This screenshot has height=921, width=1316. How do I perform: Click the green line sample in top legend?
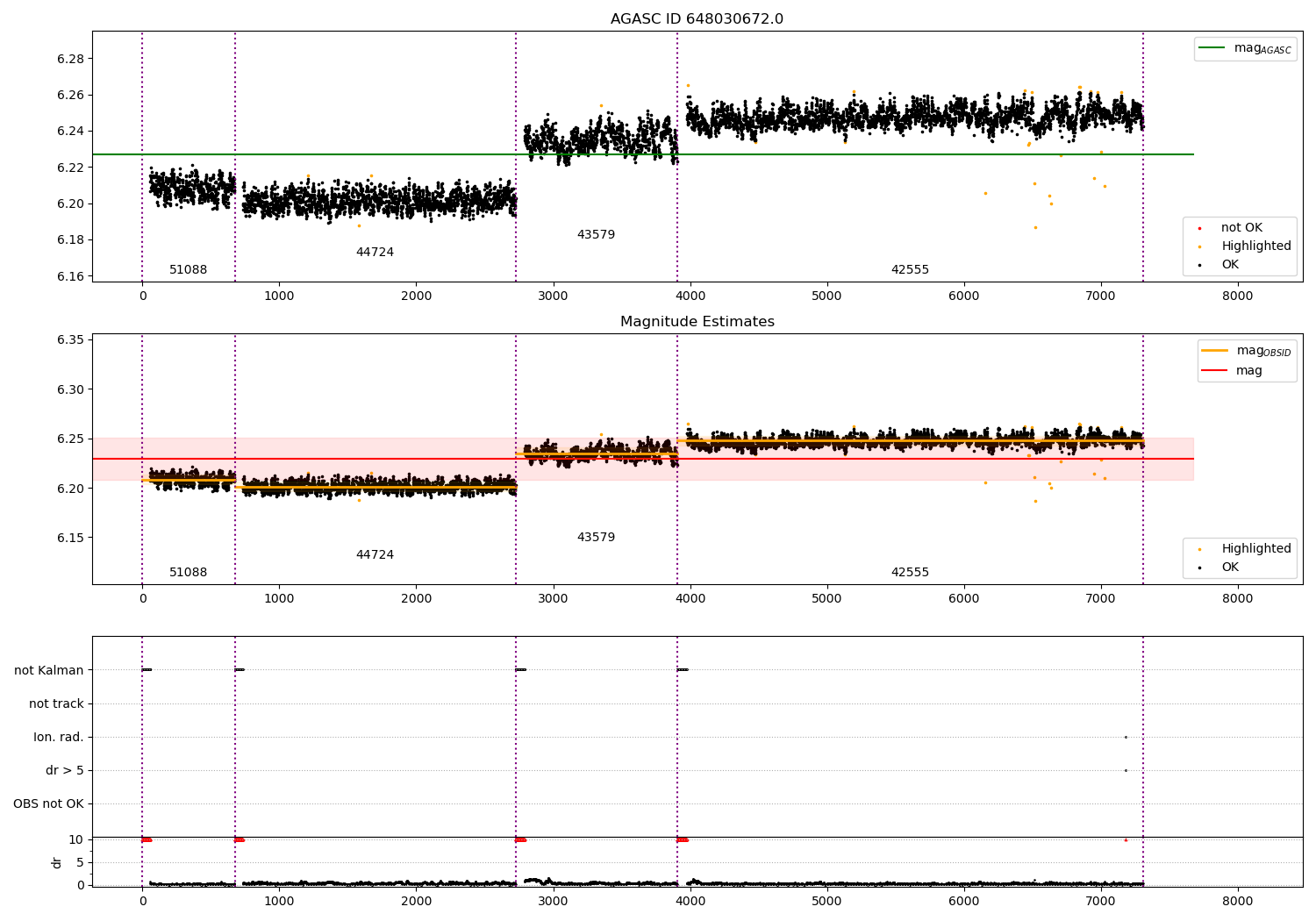point(1212,48)
